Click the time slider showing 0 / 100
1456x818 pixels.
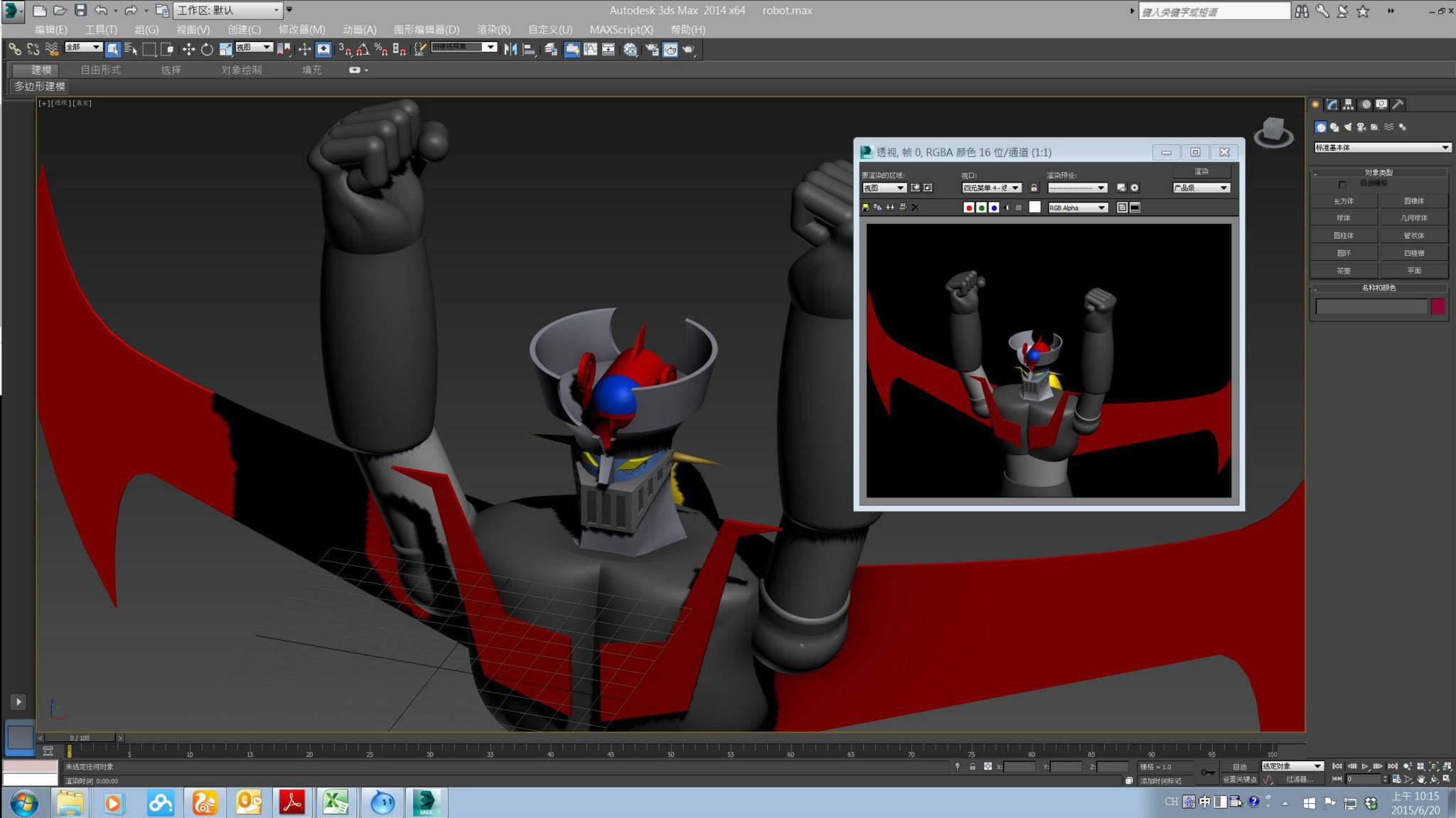(x=80, y=738)
